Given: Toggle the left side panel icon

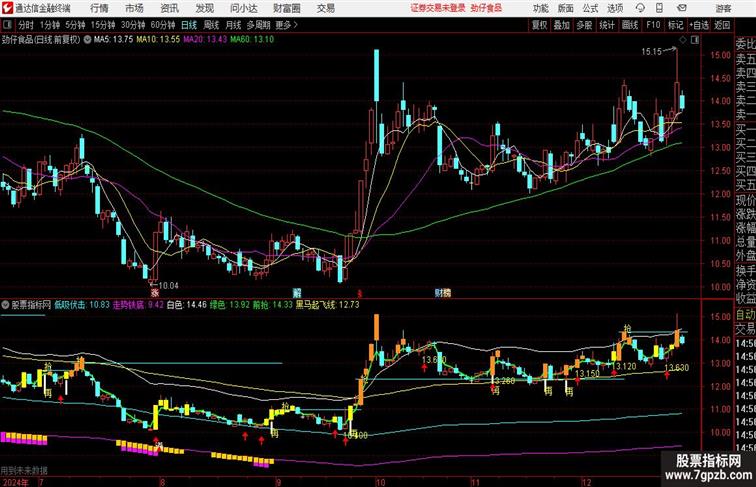Looking at the screenshot, I should click(7, 25).
